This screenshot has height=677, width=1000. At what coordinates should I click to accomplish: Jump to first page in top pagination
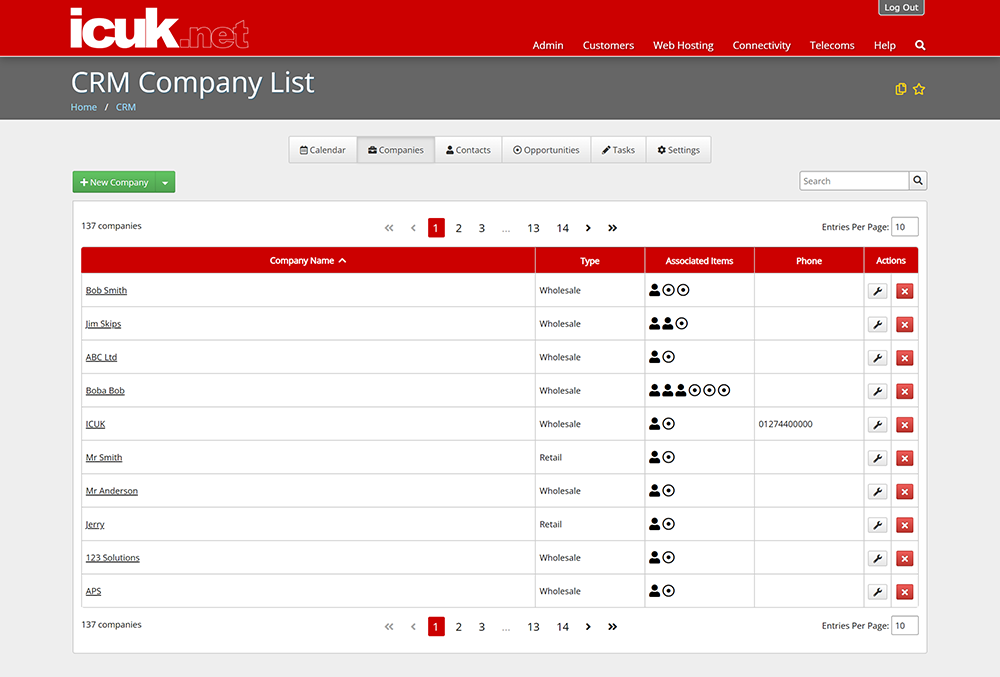389,228
